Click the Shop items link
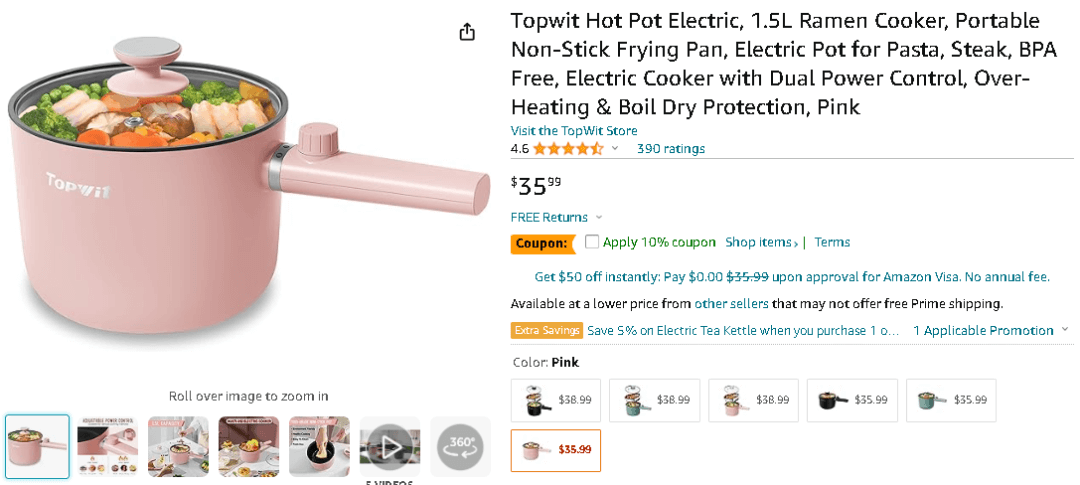The width and height of the screenshot is (1080, 485). point(761,242)
